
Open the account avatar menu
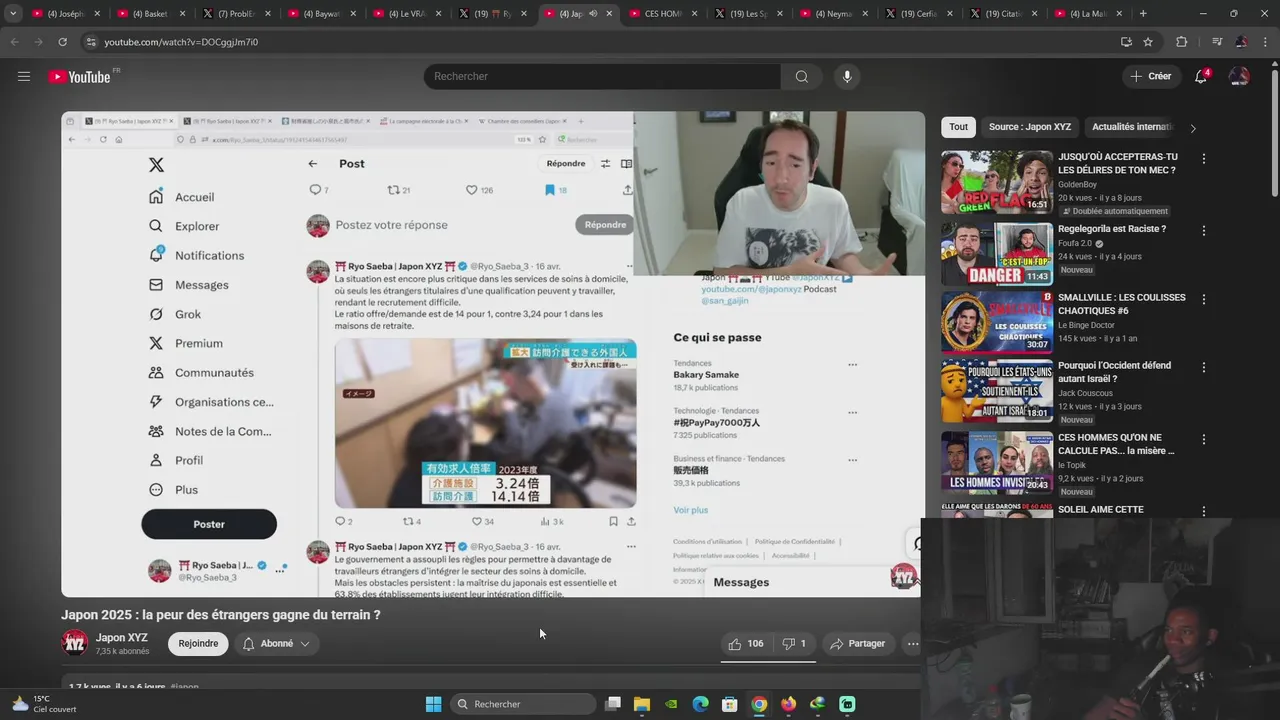pos(1239,77)
